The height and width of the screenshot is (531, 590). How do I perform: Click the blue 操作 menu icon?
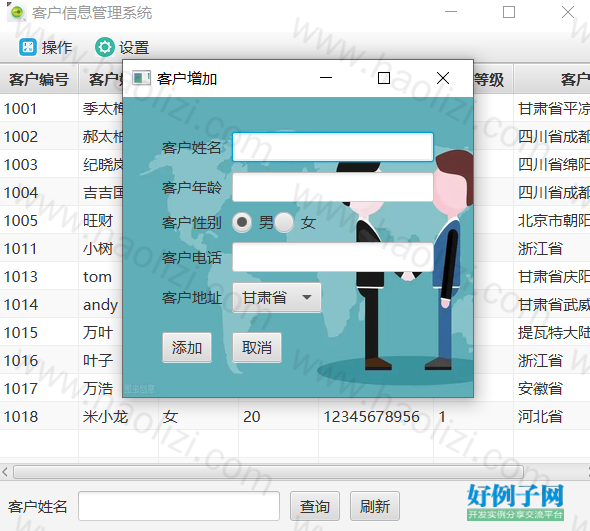(28, 47)
